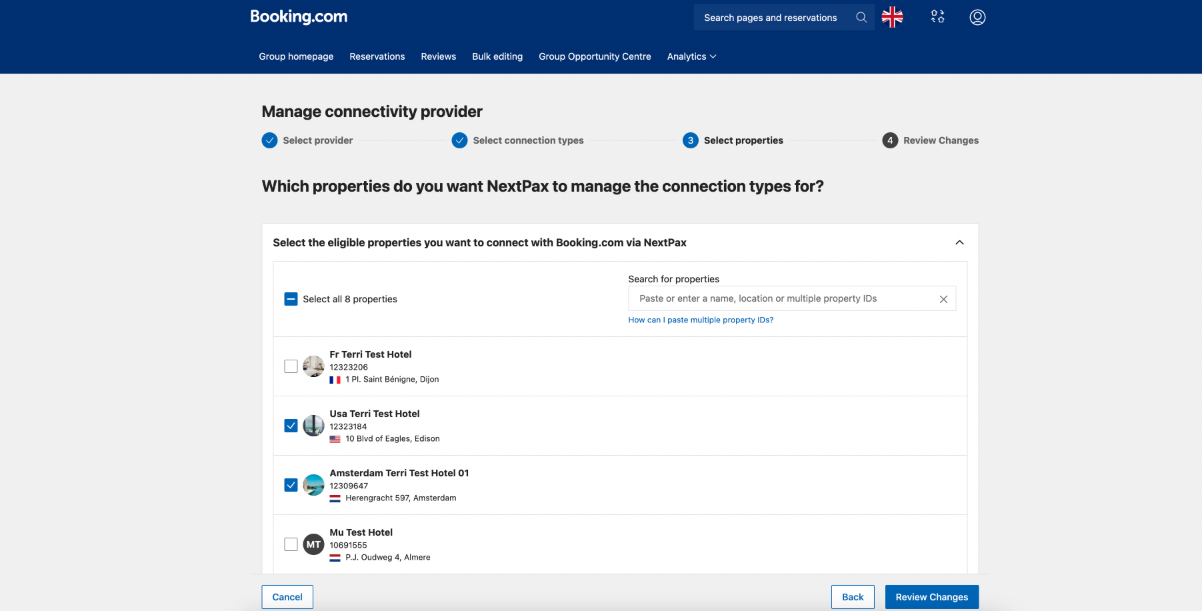Open the Booking.com logo home link
The image size is (1202, 611).
tap(298, 17)
